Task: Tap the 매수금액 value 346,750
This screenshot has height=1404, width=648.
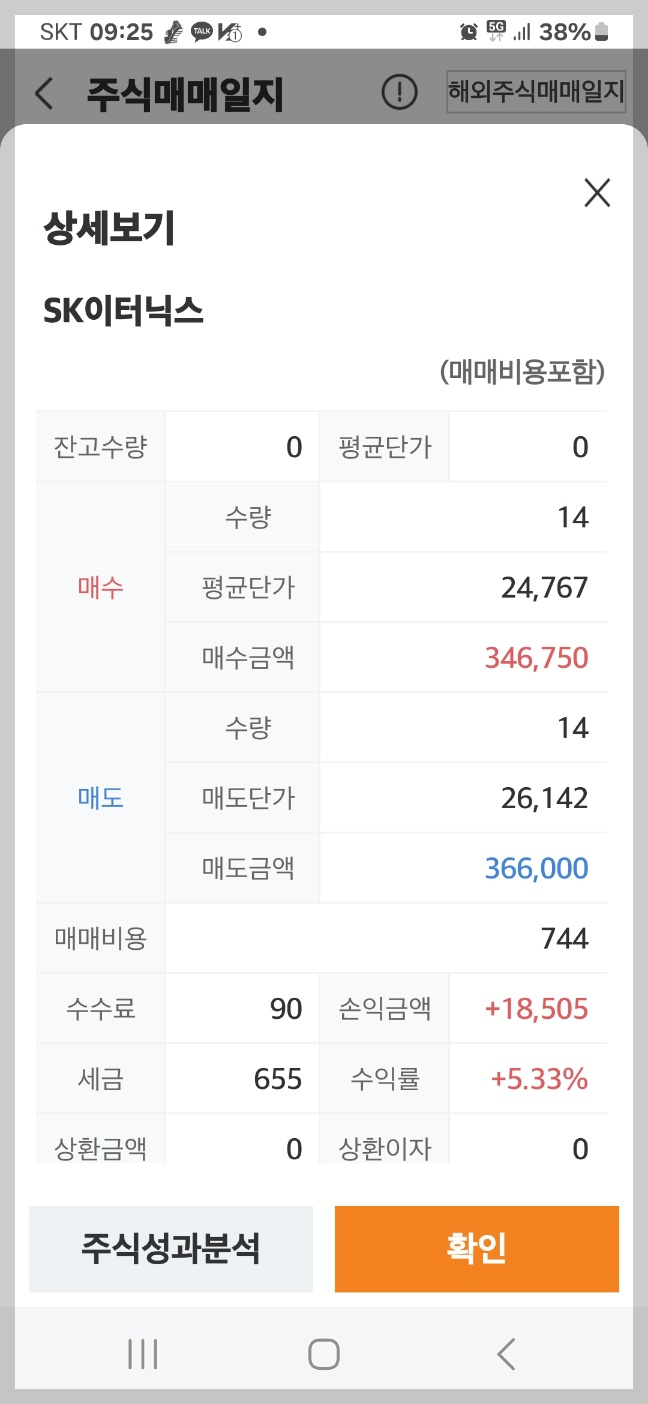Action: [x=534, y=657]
